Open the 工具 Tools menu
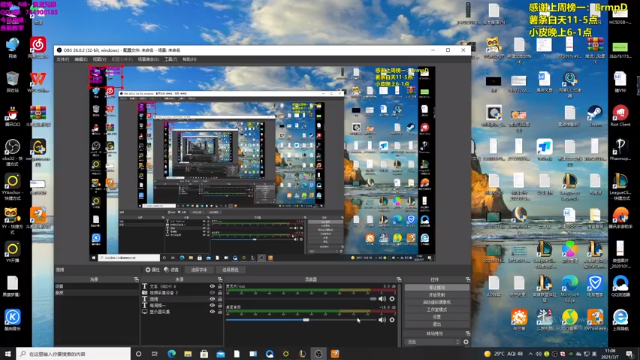 tap(171, 59)
